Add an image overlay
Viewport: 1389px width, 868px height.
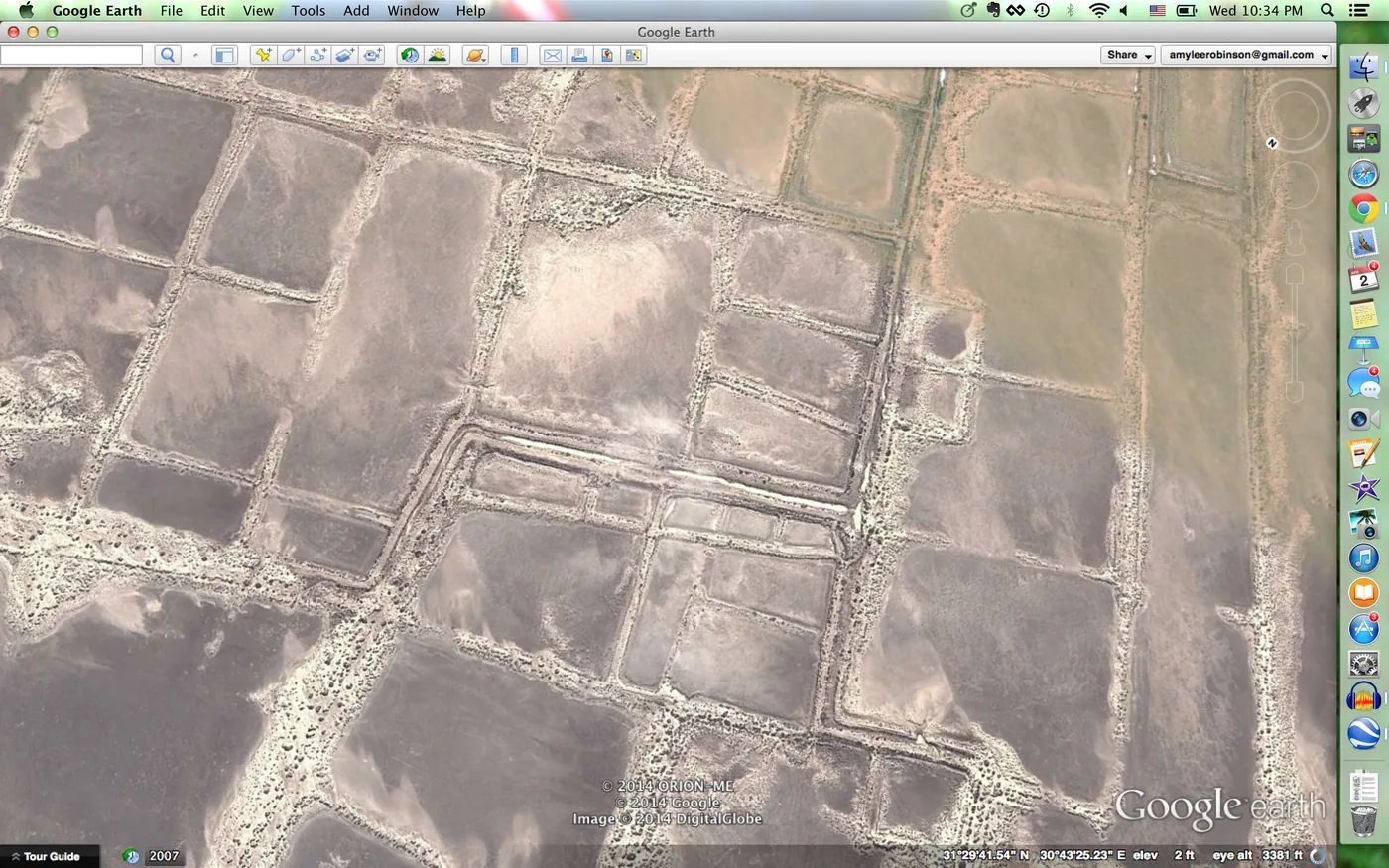point(345,56)
